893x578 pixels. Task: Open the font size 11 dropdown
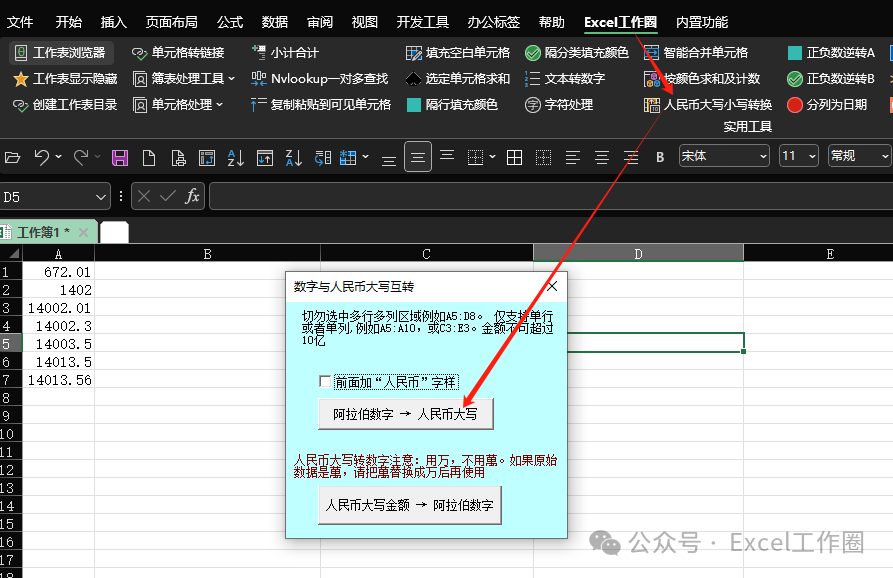(812, 156)
